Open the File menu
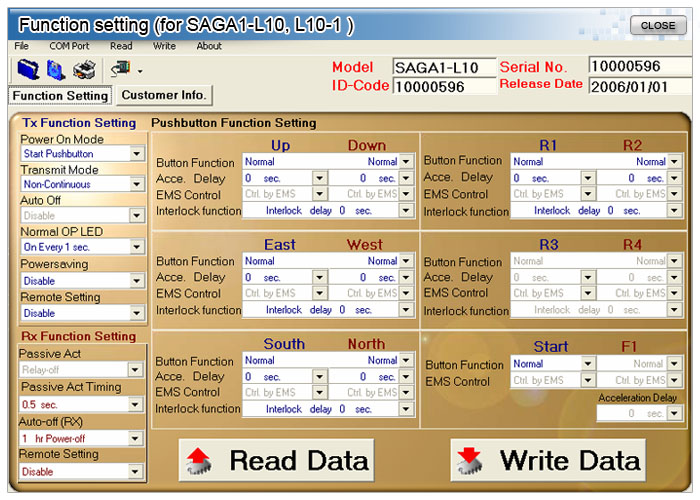This screenshot has height=500, width=700. (x=22, y=46)
